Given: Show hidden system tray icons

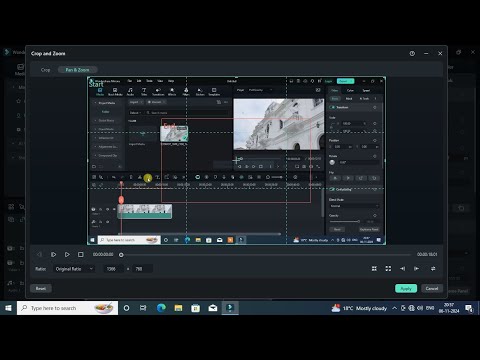Looking at the screenshot, I should coord(394,308).
